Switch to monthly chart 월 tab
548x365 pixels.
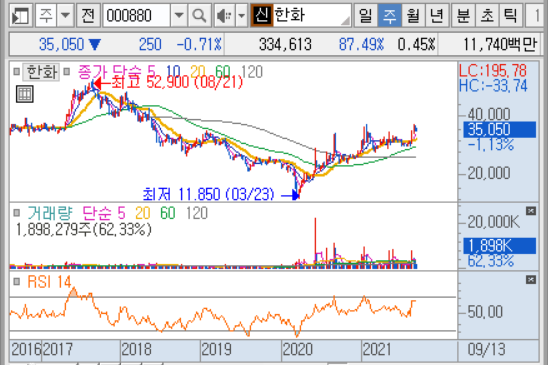pos(413,16)
